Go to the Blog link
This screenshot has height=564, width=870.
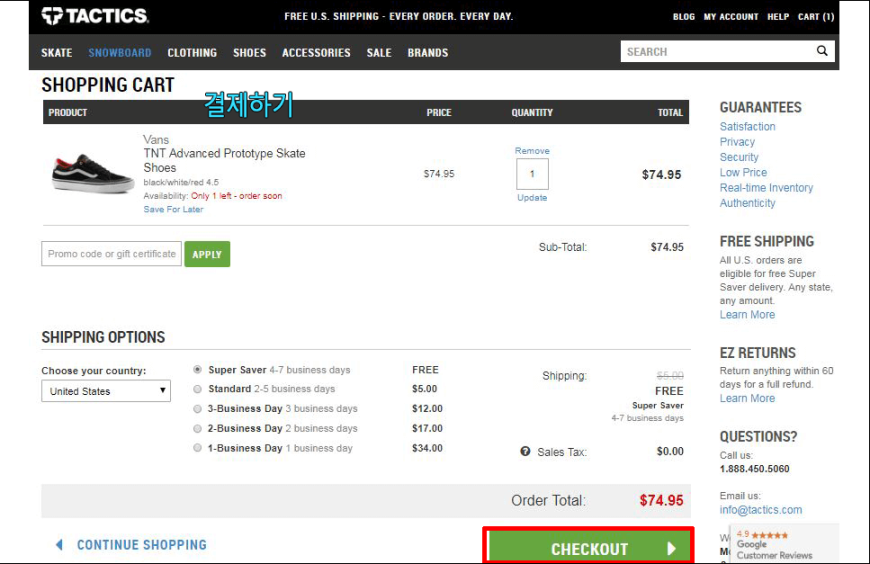tap(684, 17)
